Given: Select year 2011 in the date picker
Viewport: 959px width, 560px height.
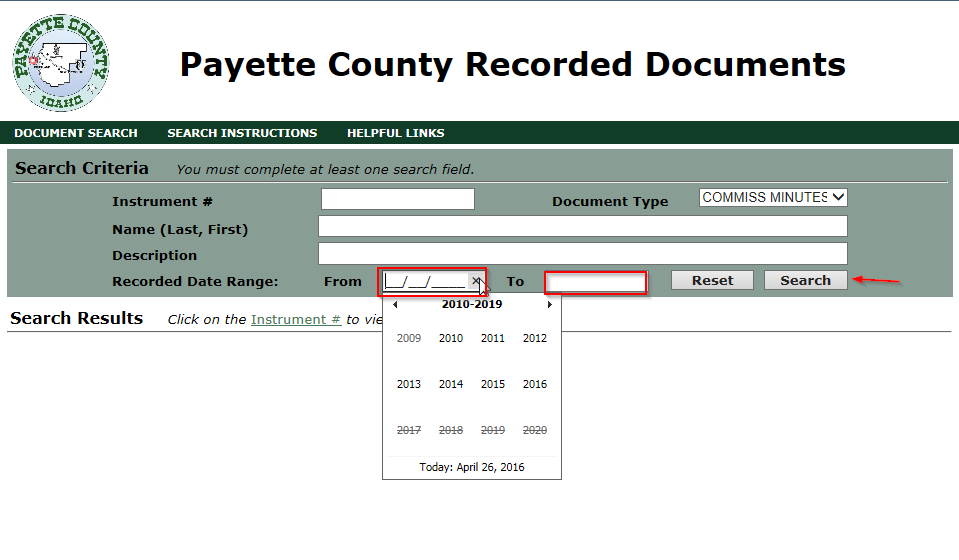Looking at the screenshot, I should click(492, 338).
